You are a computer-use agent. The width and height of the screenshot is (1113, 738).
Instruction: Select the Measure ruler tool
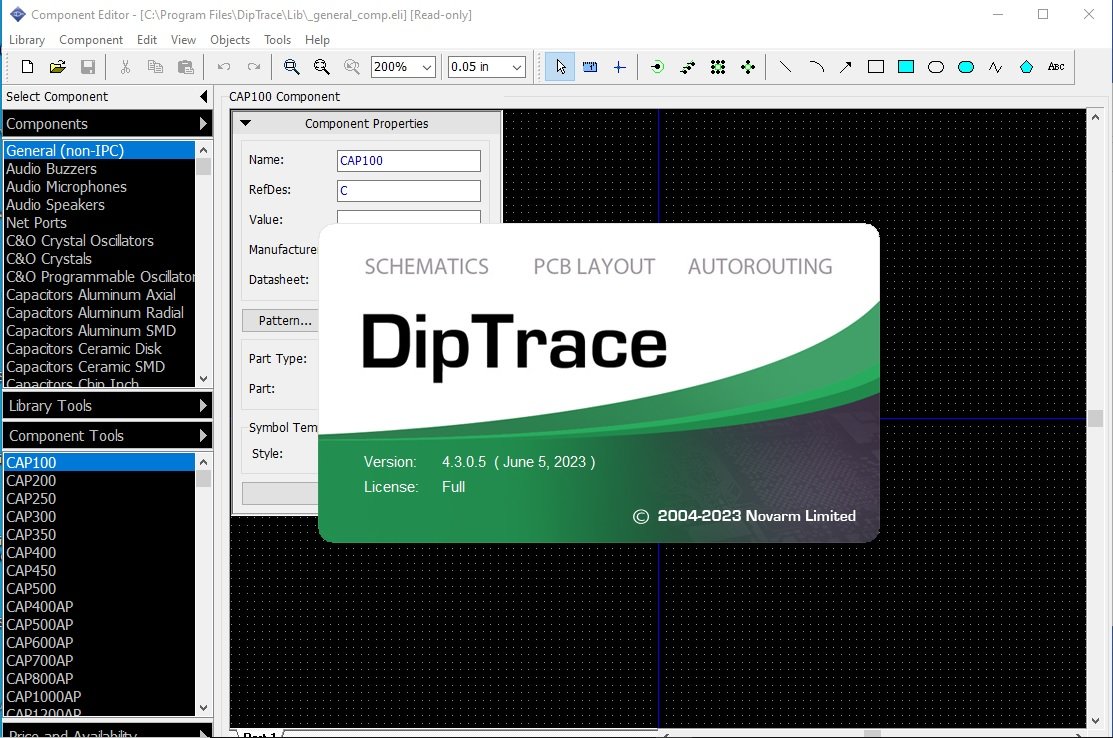point(589,67)
